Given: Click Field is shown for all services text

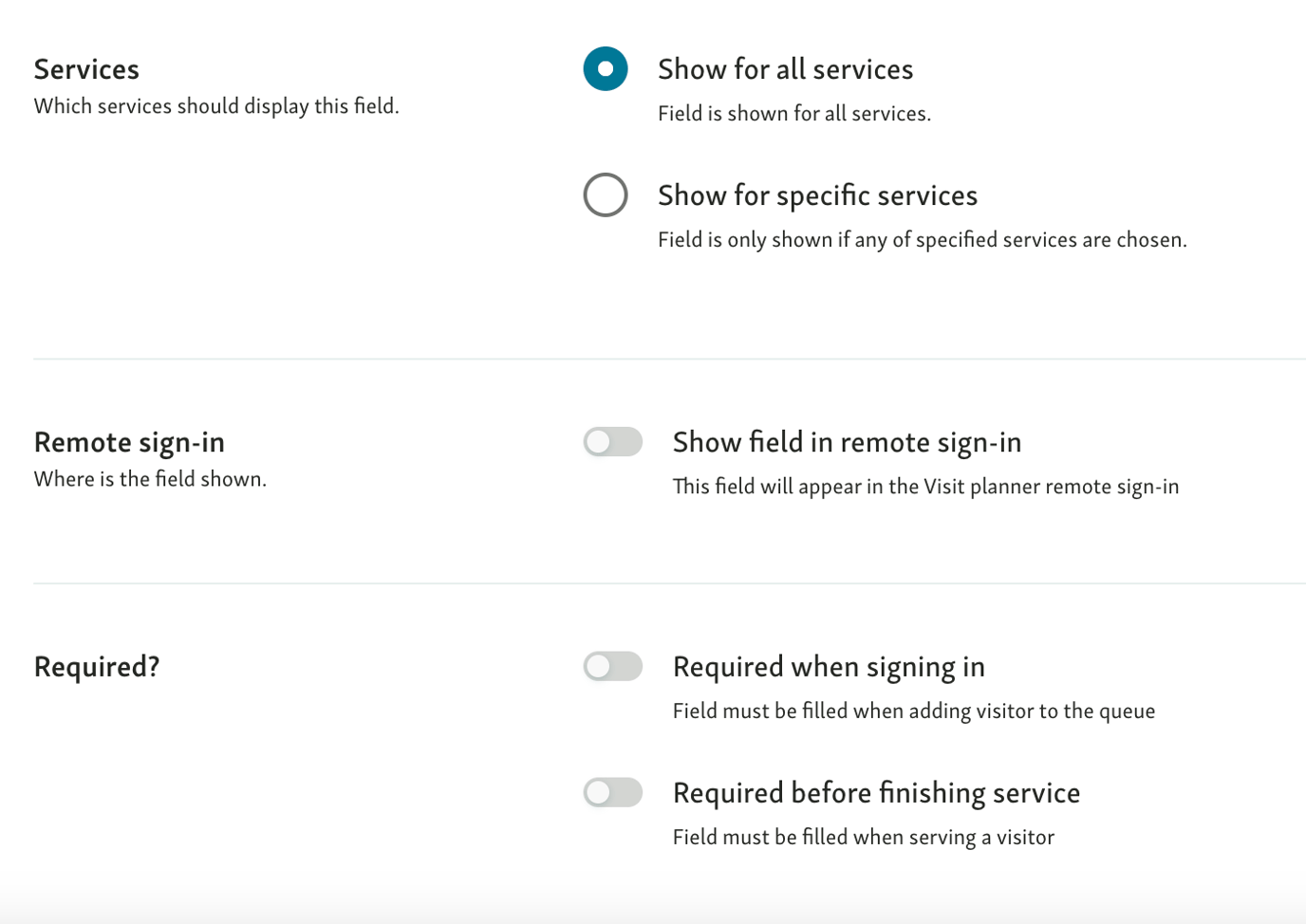Looking at the screenshot, I should point(793,113).
